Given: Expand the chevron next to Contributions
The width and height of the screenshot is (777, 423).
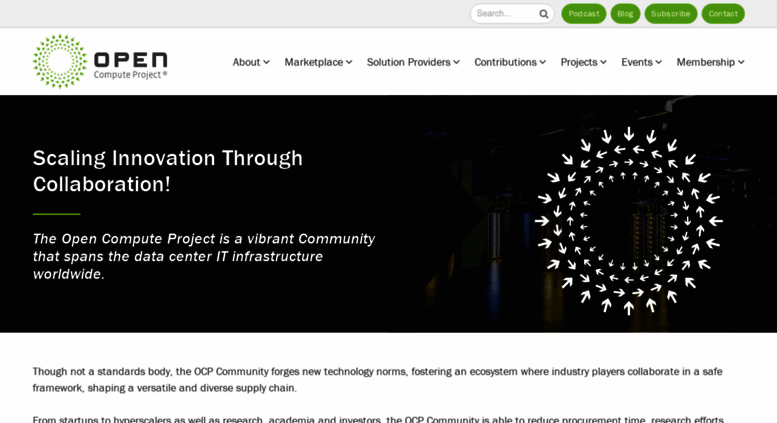Looking at the screenshot, I should [x=543, y=62].
